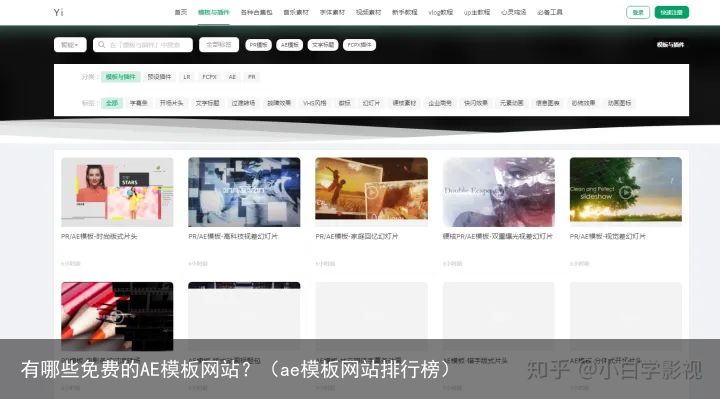This screenshot has width=720, height=399.
Task: Click the Yi site logo
Action: click(58, 12)
